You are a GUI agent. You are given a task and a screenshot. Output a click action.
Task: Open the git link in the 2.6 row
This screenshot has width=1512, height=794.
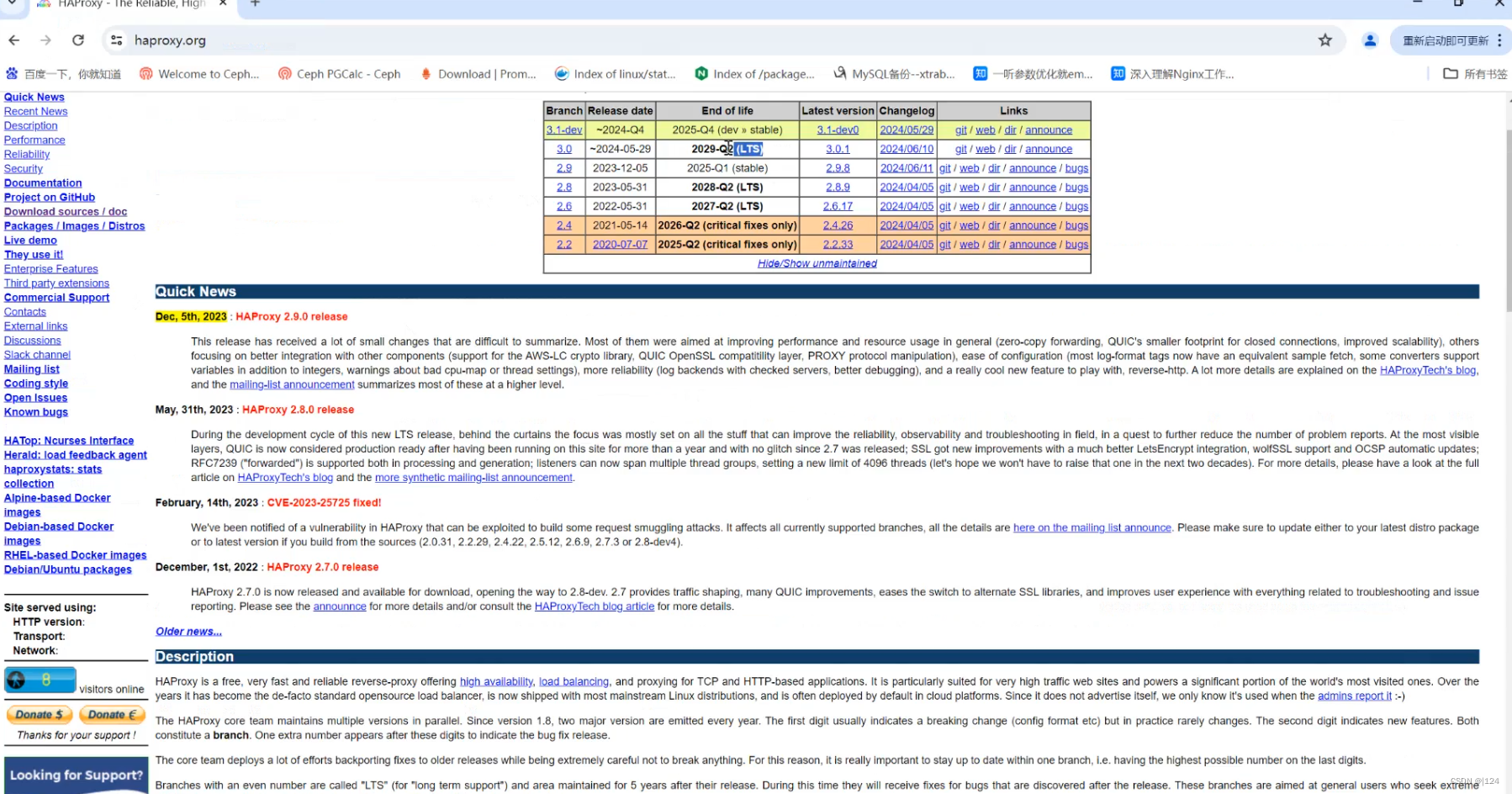pos(945,207)
